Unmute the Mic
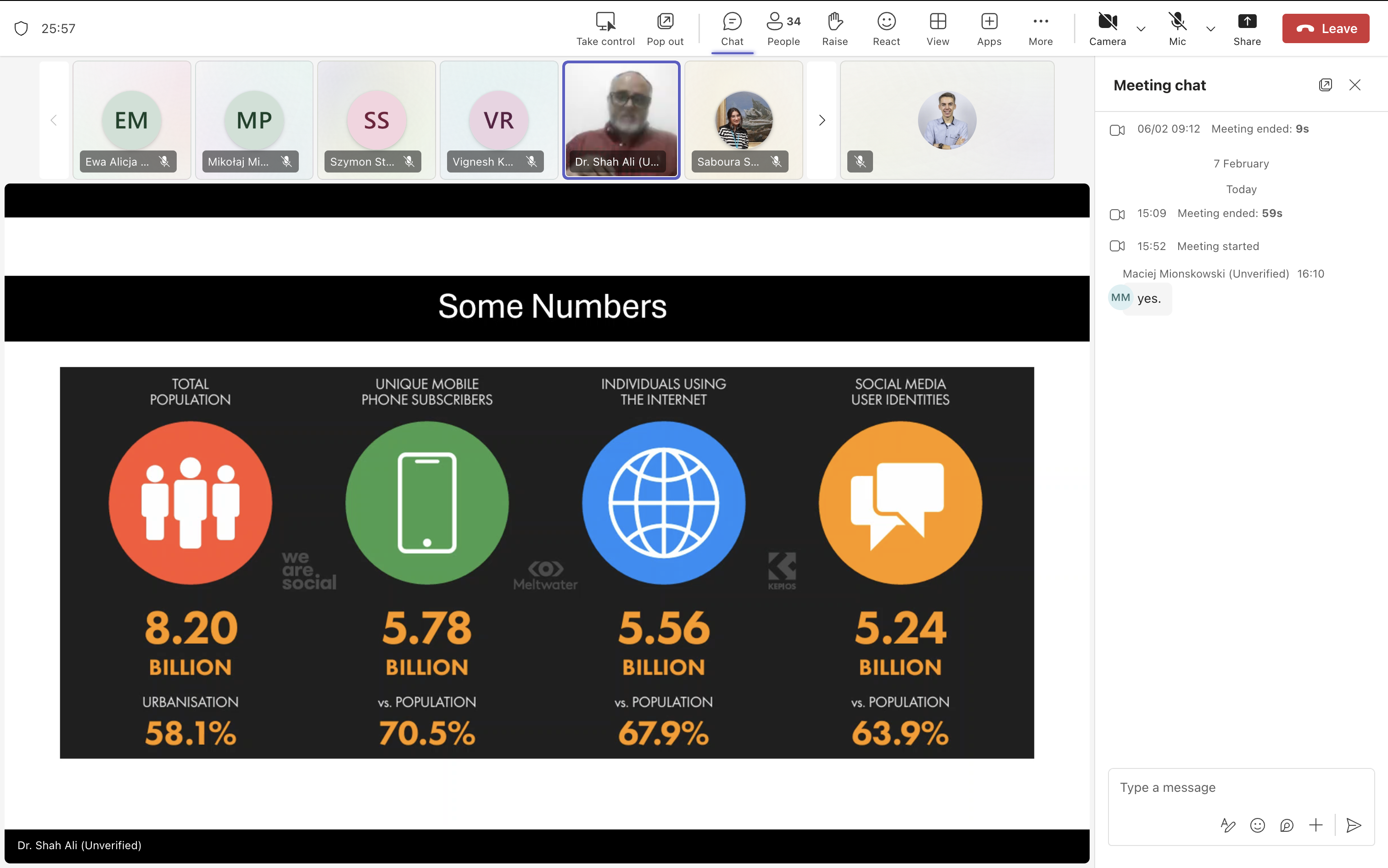Image resolution: width=1388 pixels, height=868 pixels. click(x=1177, y=29)
